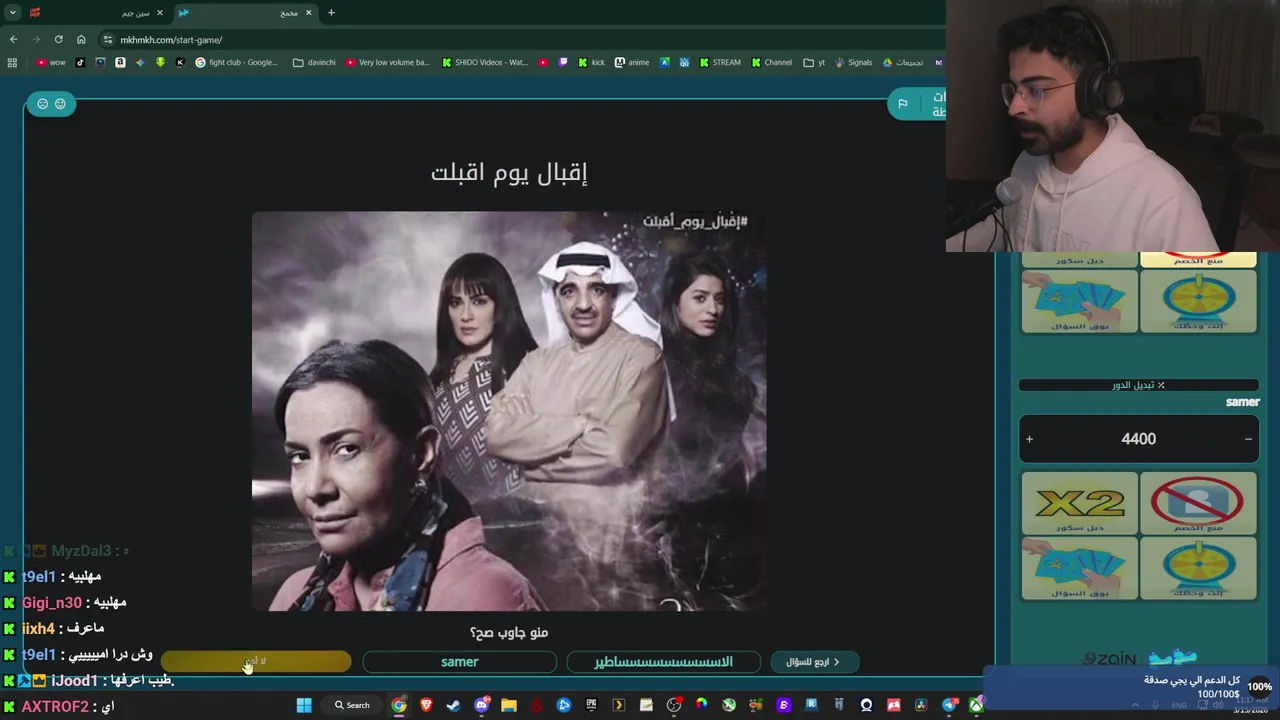1280x720 pixels.
Task: Click samer's 4400 score field
Action: tap(1138, 439)
